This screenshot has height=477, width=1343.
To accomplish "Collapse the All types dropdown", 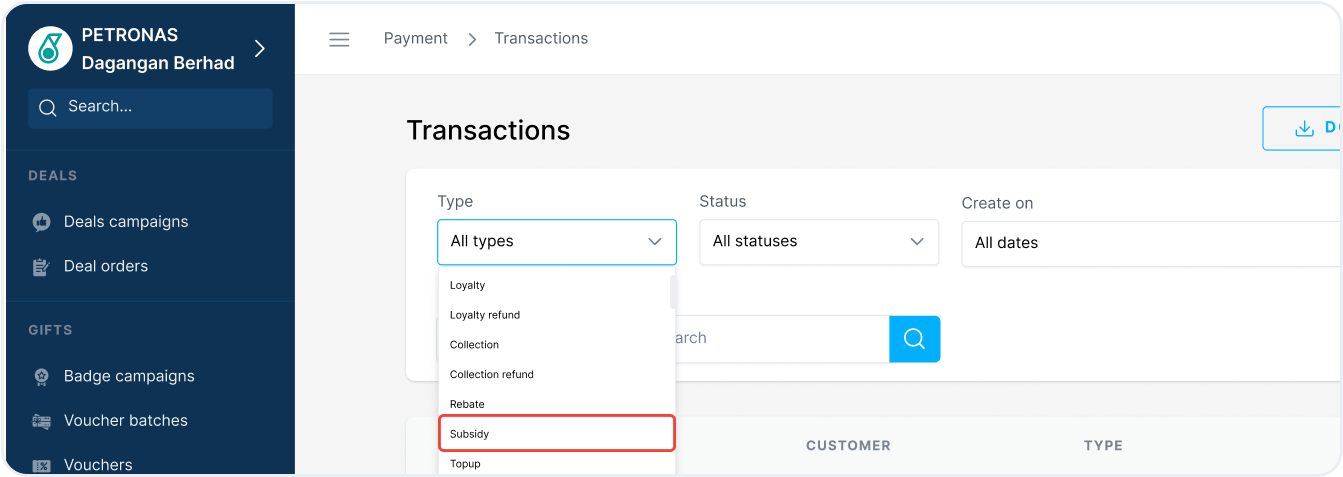I will [556, 242].
